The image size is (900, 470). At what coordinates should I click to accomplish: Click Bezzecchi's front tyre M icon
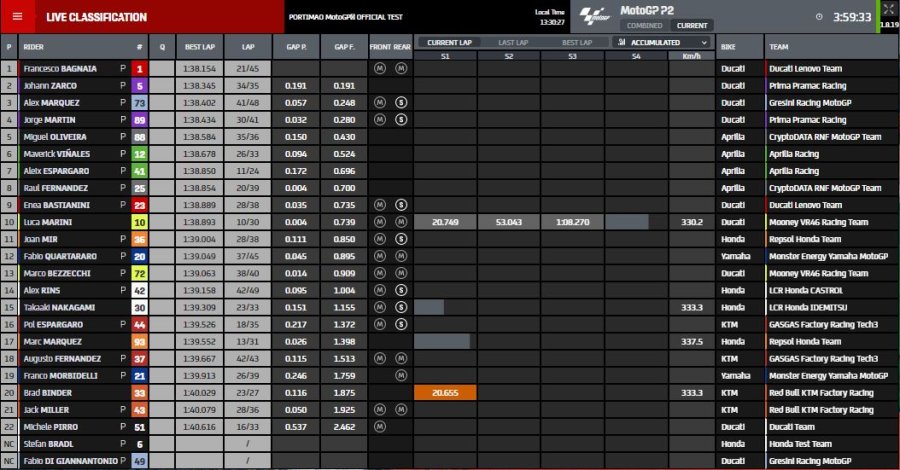click(x=379, y=273)
